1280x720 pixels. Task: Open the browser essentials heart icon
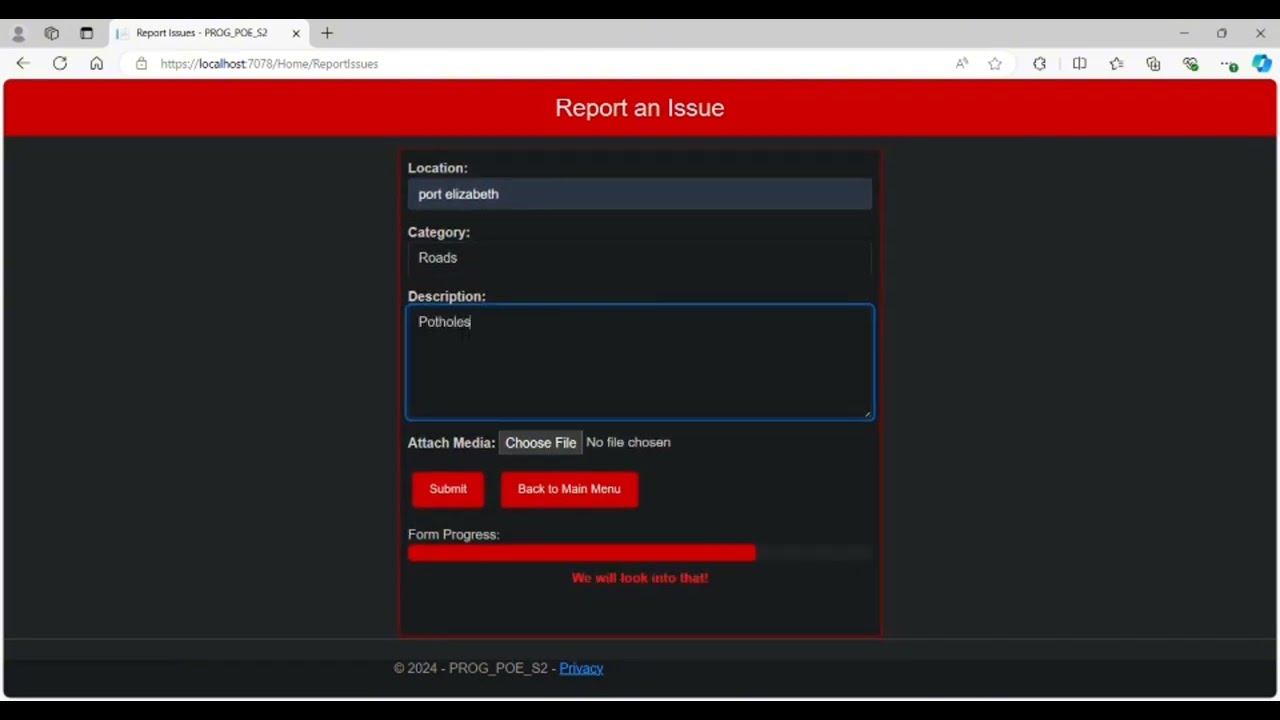1190,63
